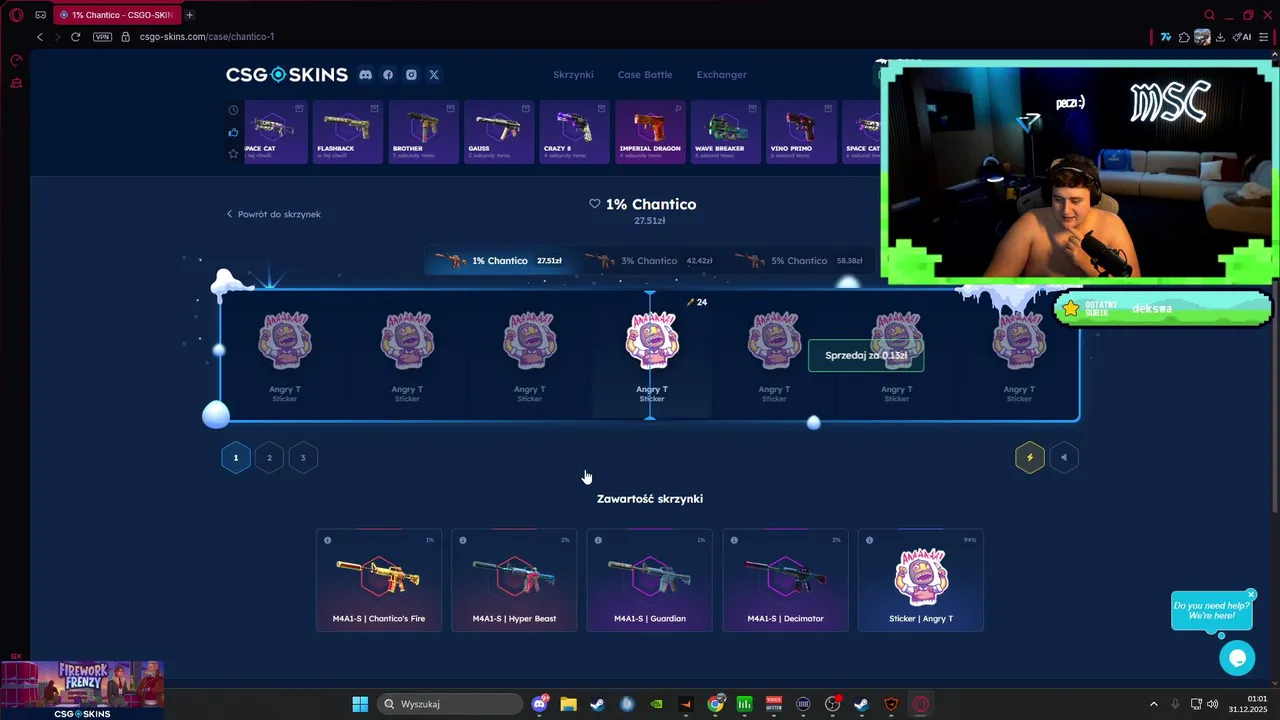Open Discord from the taskbar
This screenshot has width=1280, height=720.
(x=541, y=704)
